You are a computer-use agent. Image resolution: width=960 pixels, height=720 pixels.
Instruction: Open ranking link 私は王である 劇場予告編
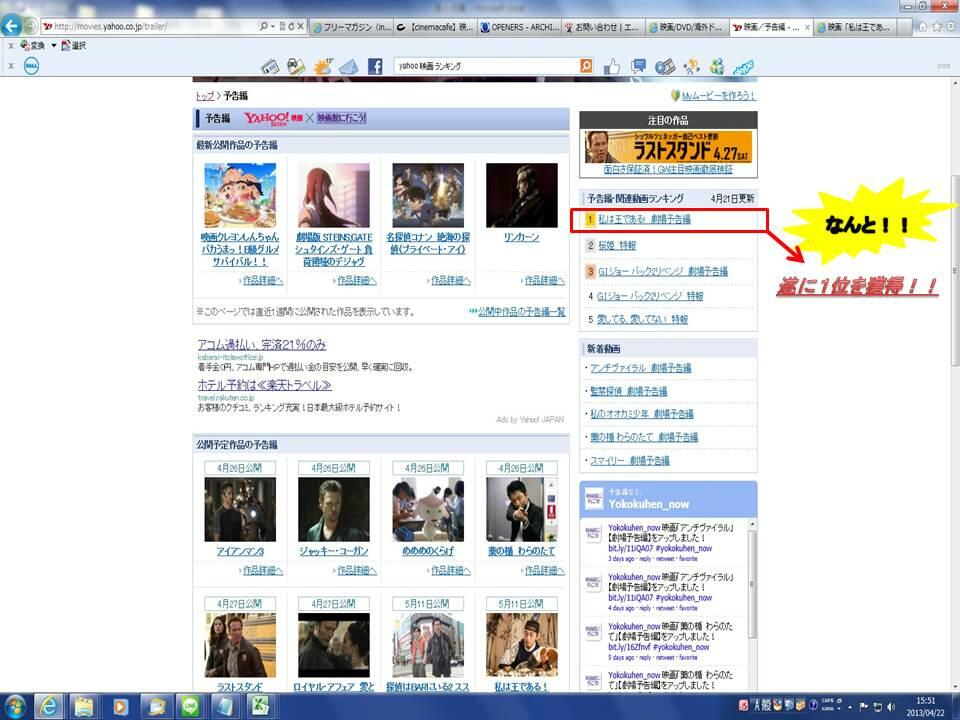coord(644,219)
